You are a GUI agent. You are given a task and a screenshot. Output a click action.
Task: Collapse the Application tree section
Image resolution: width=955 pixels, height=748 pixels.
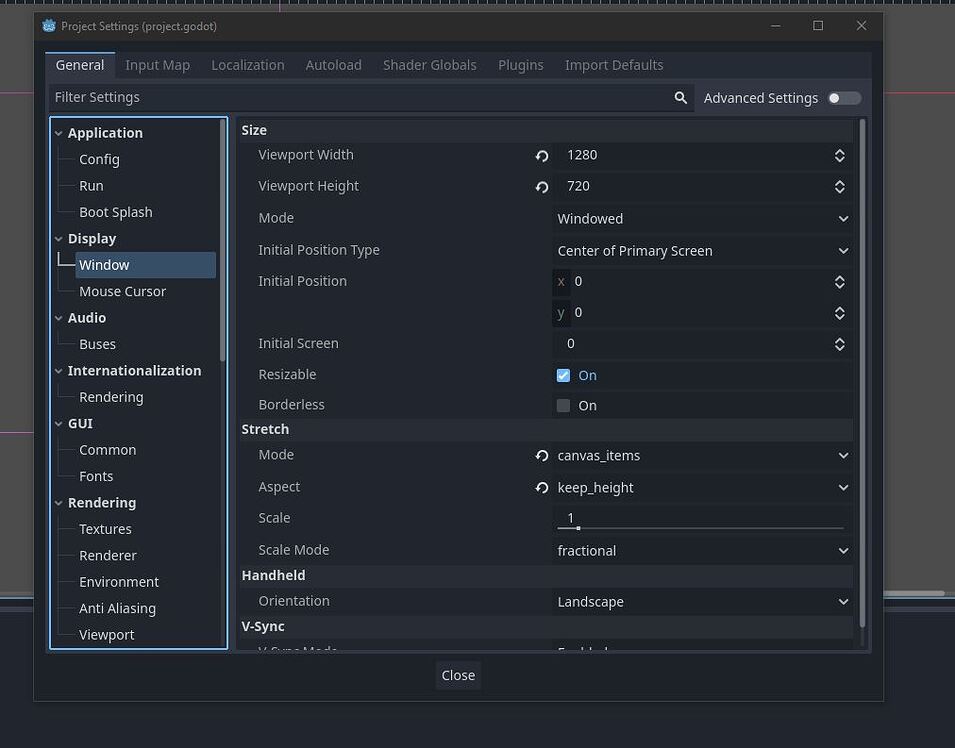59,134
